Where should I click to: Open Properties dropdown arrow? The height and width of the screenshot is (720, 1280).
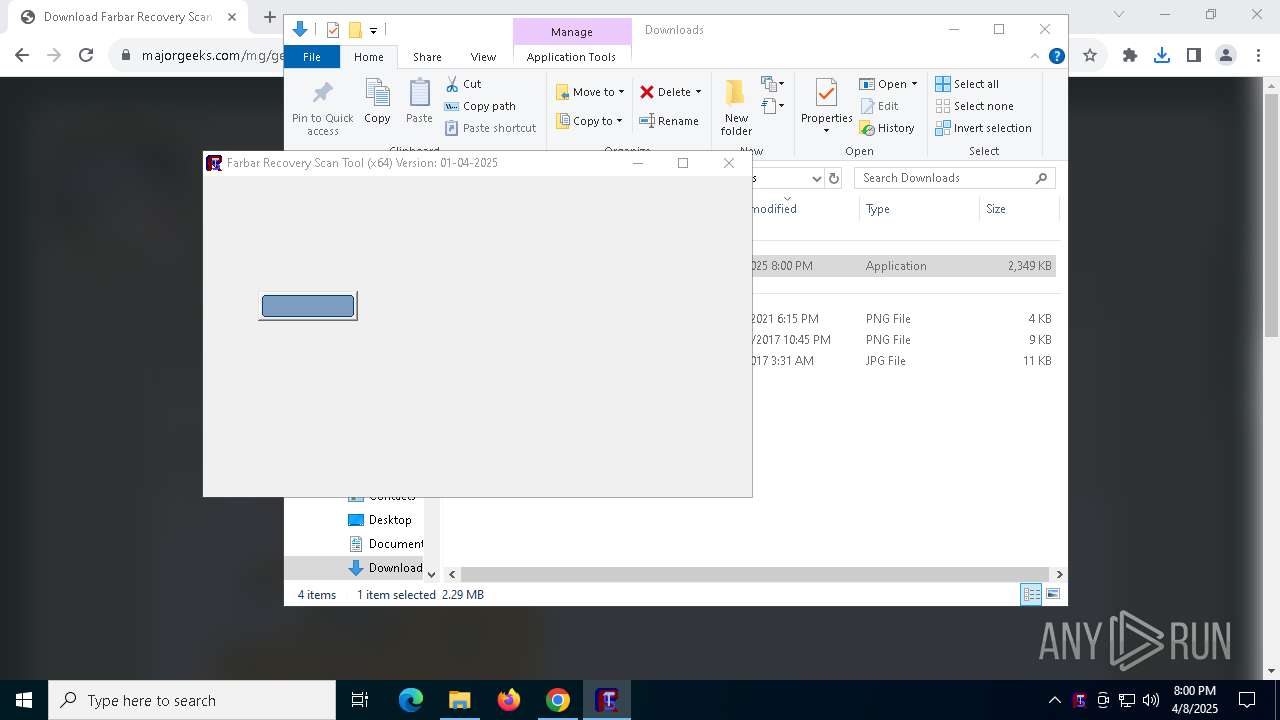(x=826, y=131)
